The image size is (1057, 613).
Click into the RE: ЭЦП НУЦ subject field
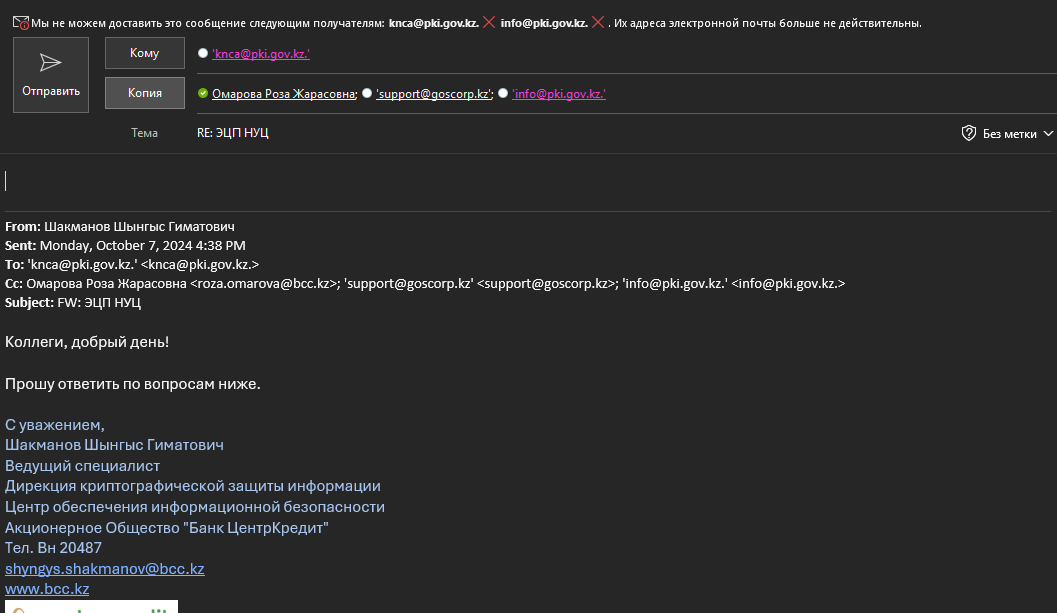tap(500, 133)
